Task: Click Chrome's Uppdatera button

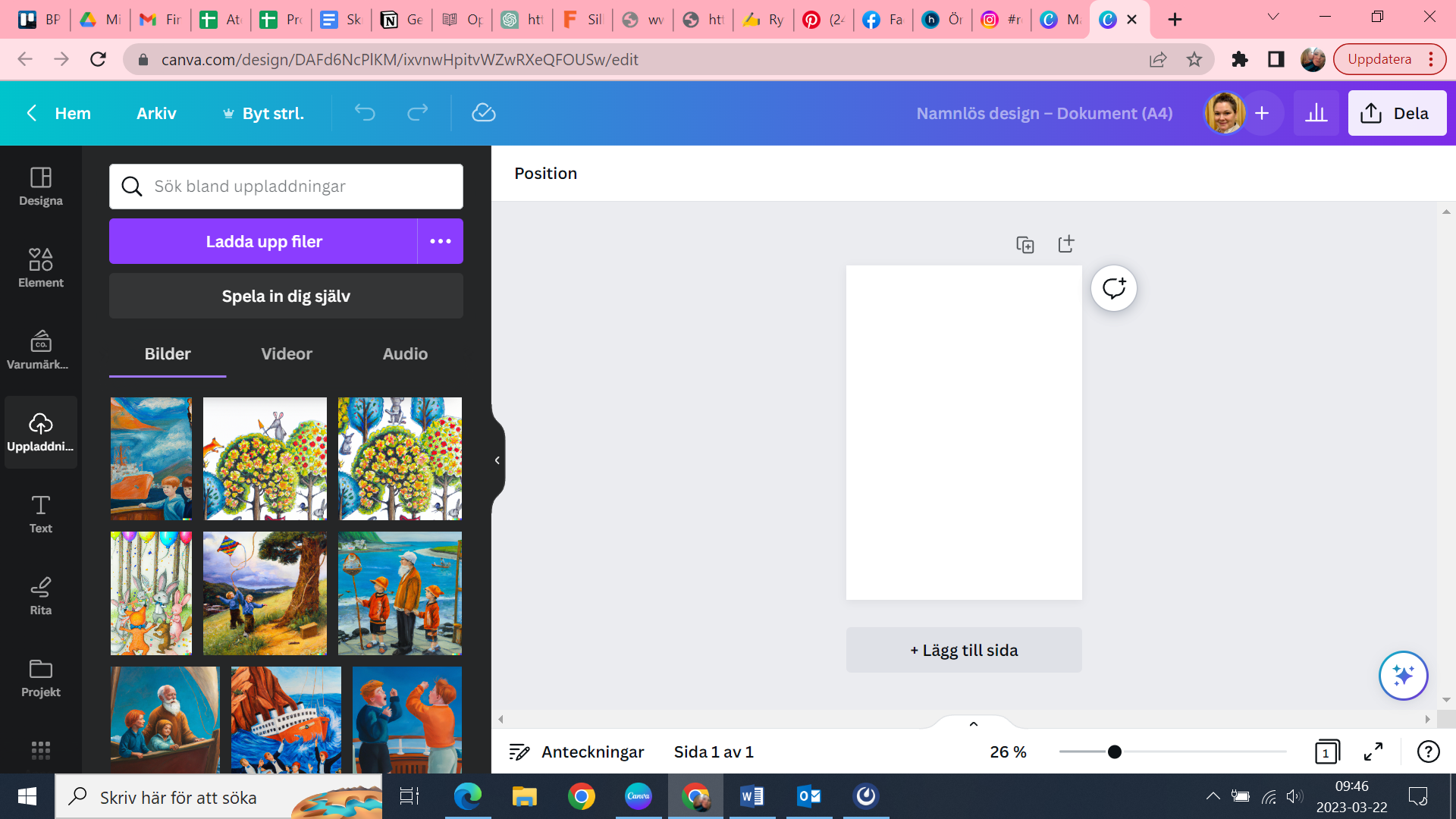Action: pos(1379,59)
